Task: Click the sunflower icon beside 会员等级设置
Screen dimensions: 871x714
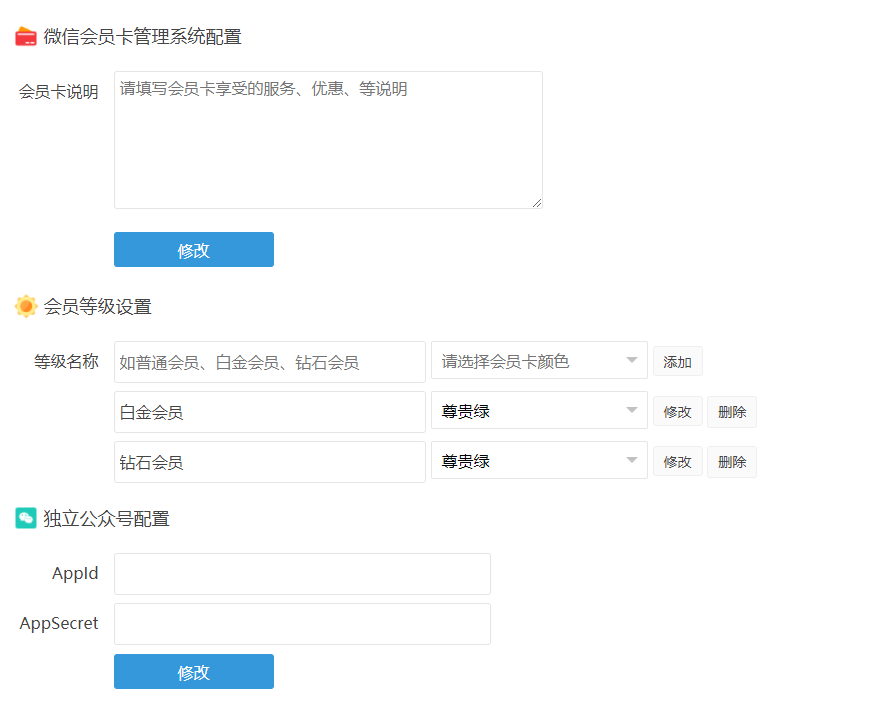Action: [26, 306]
